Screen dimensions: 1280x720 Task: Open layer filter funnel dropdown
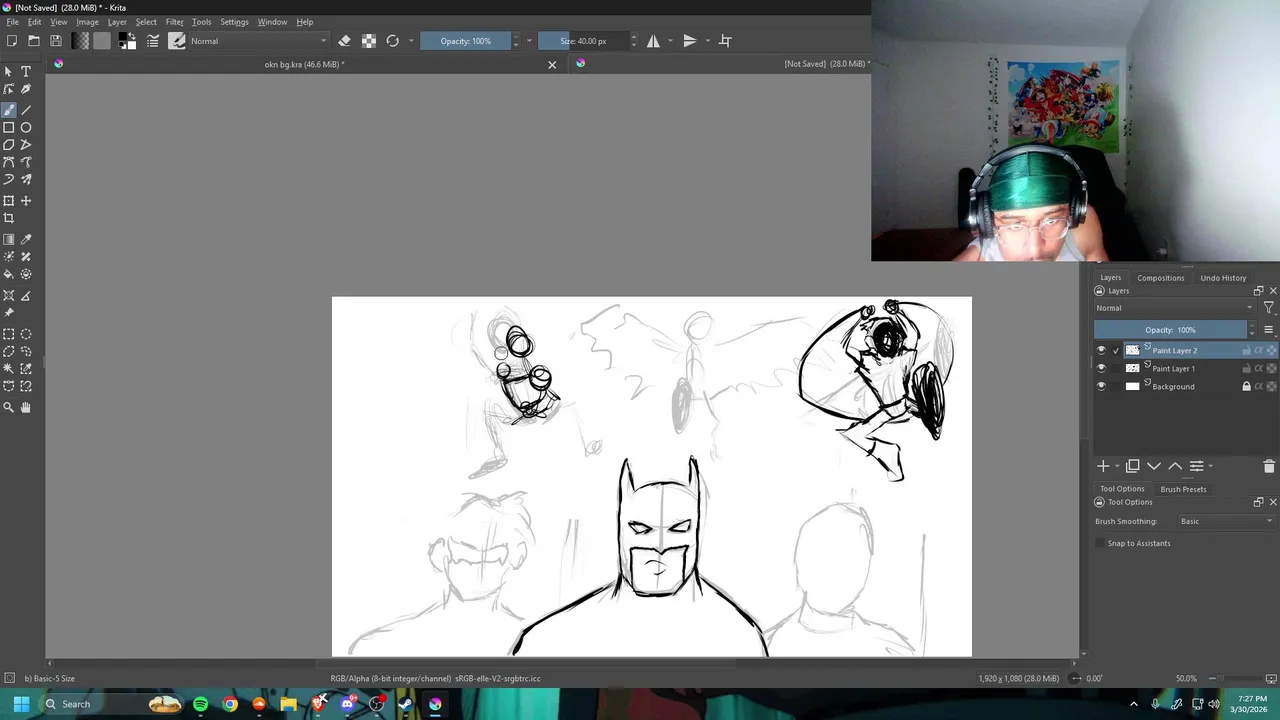tap(1269, 308)
